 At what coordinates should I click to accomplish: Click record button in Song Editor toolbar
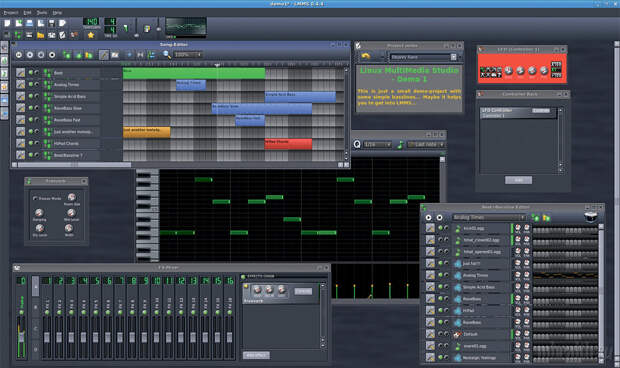point(30,55)
